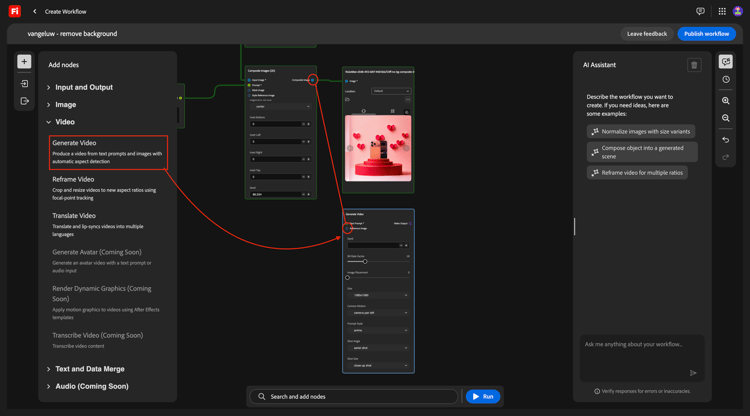Run the workflow
This screenshot has width=750, height=416.
pos(483,396)
